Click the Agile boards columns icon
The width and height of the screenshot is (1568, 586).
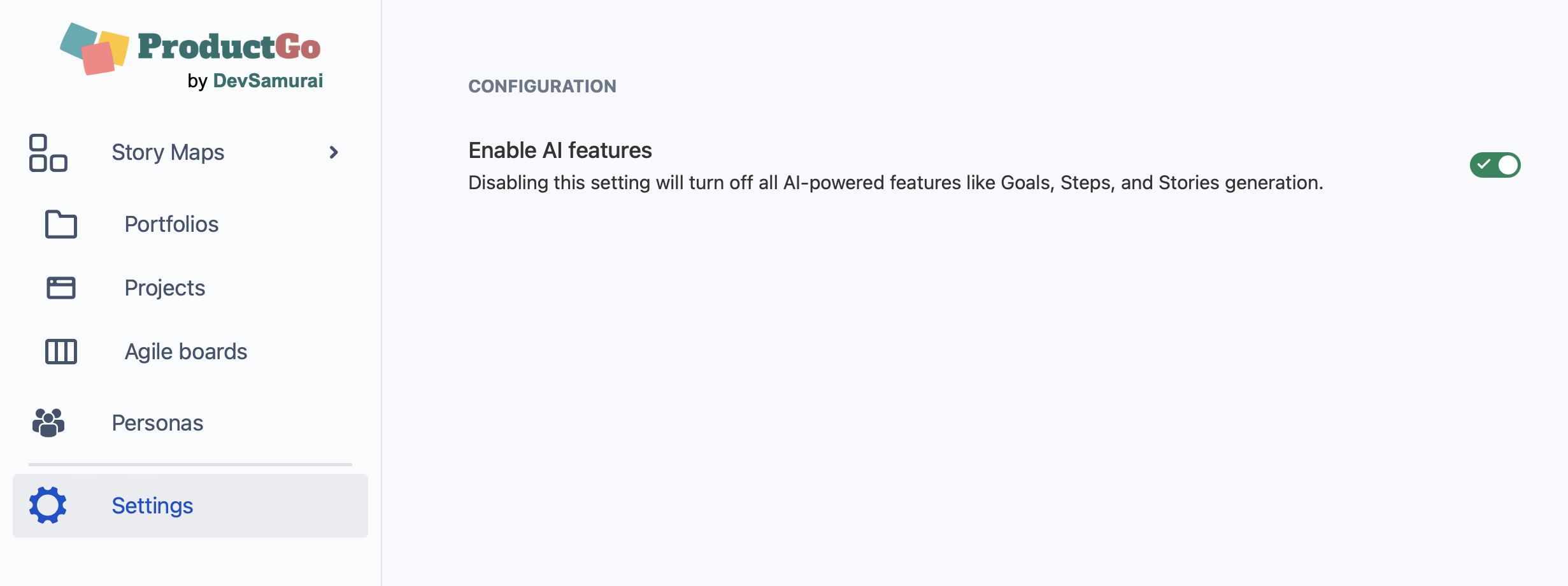tap(61, 352)
